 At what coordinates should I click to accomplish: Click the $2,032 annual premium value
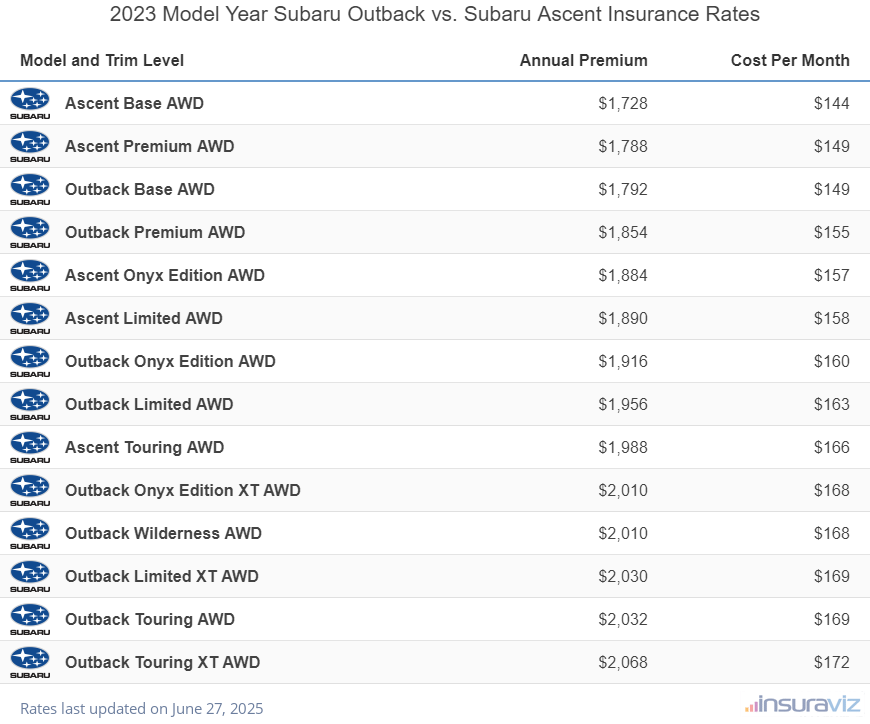[x=623, y=620]
